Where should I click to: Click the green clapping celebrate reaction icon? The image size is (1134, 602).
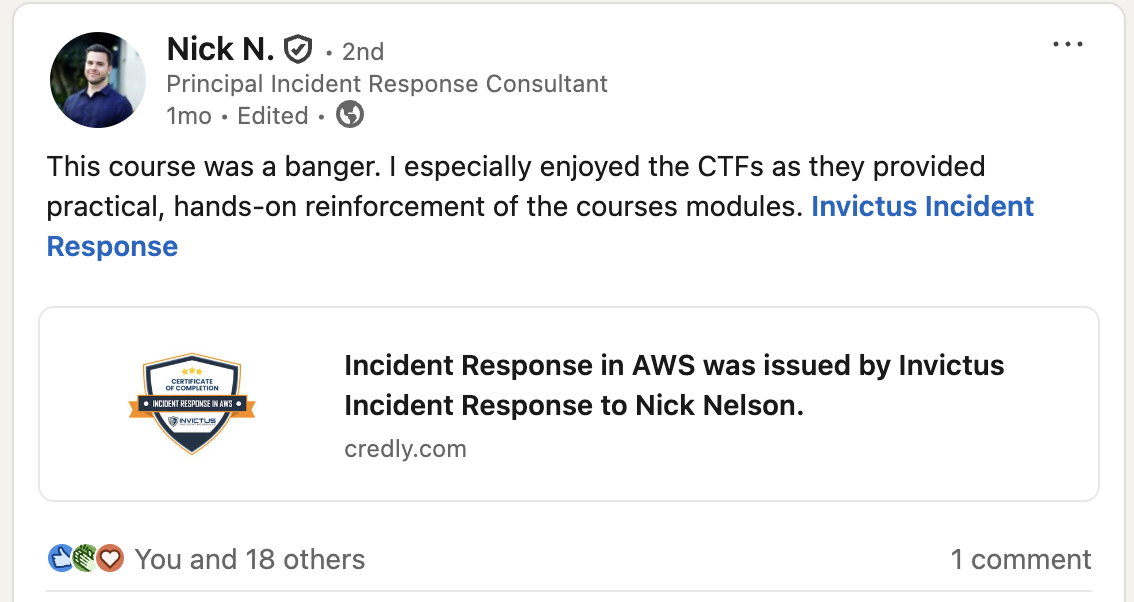click(x=85, y=559)
